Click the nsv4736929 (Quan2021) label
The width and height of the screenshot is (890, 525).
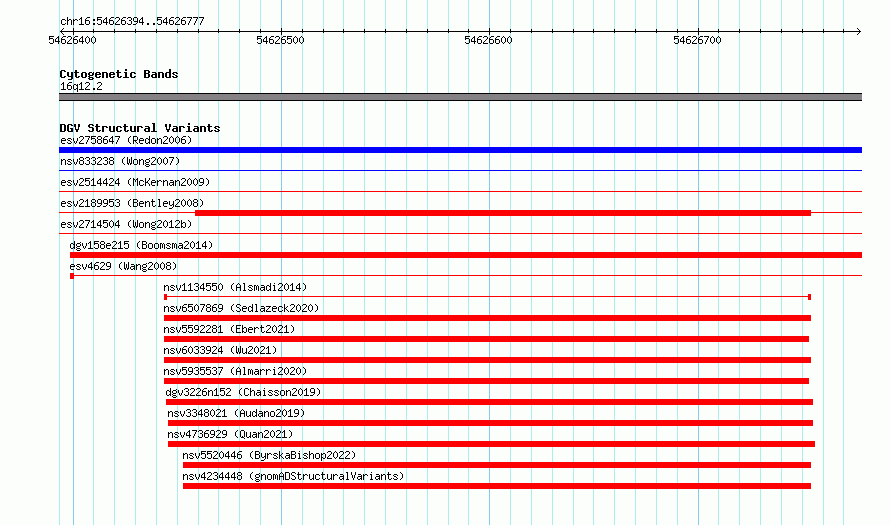coord(230,434)
